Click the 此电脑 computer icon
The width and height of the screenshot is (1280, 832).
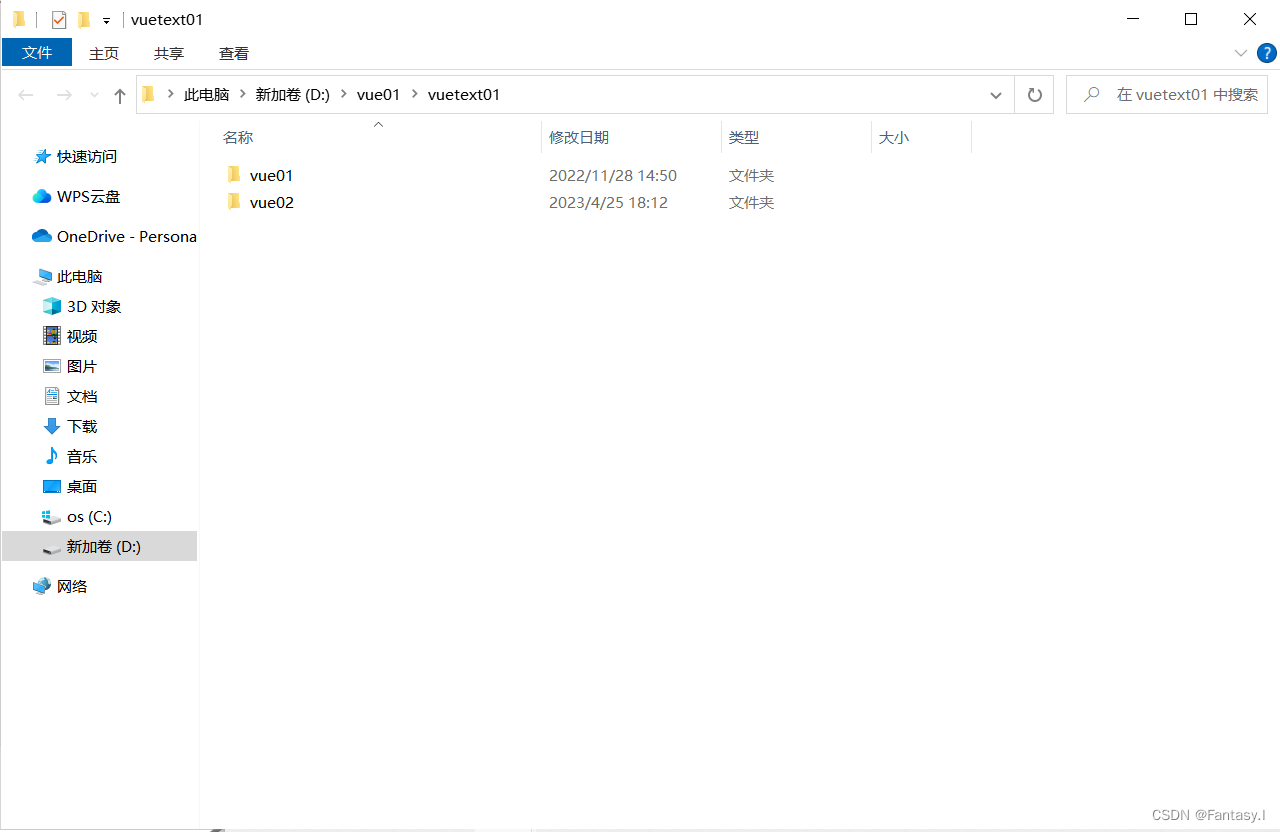(x=42, y=277)
